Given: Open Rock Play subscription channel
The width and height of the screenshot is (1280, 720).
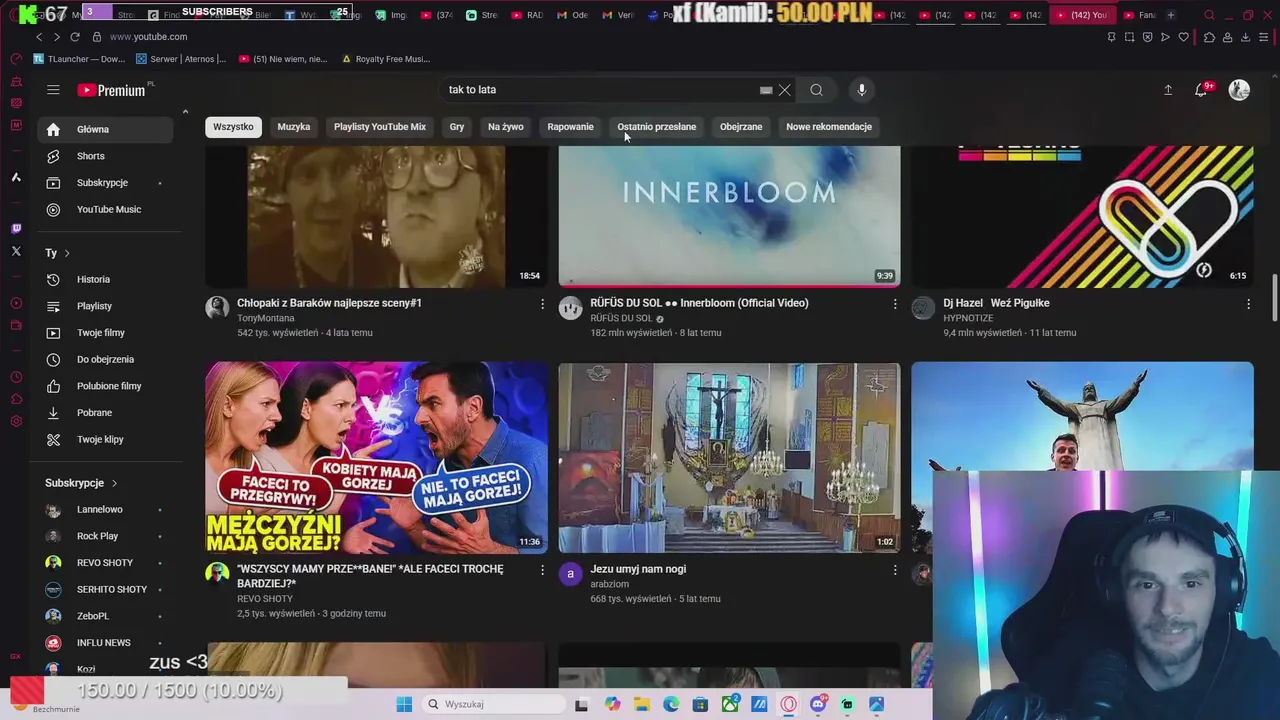Looking at the screenshot, I should (107, 536).
